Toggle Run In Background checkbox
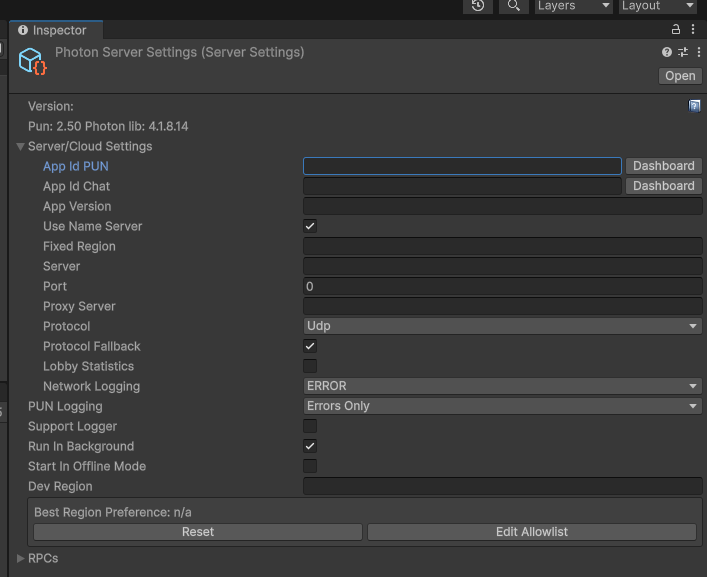 [310, 446]
